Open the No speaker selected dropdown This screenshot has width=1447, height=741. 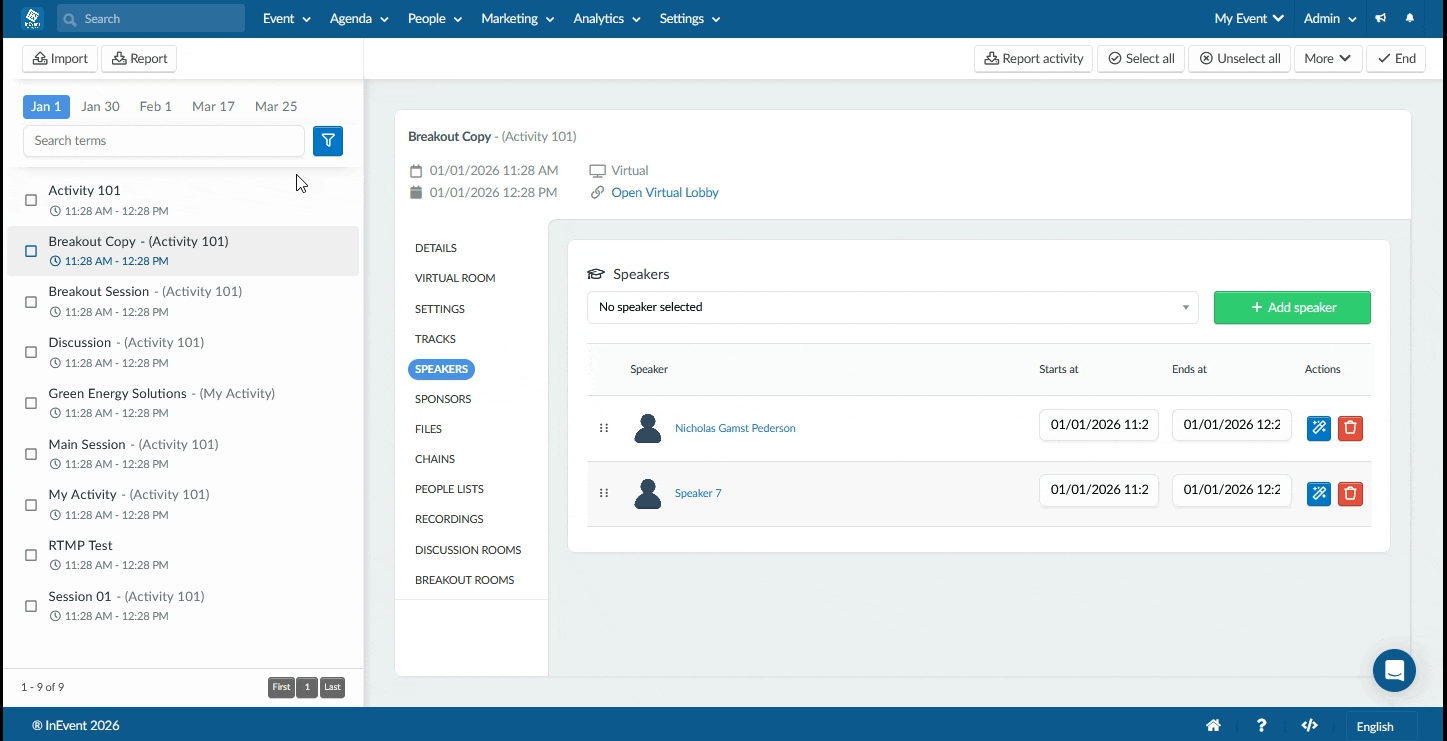(x=892, y=307)
